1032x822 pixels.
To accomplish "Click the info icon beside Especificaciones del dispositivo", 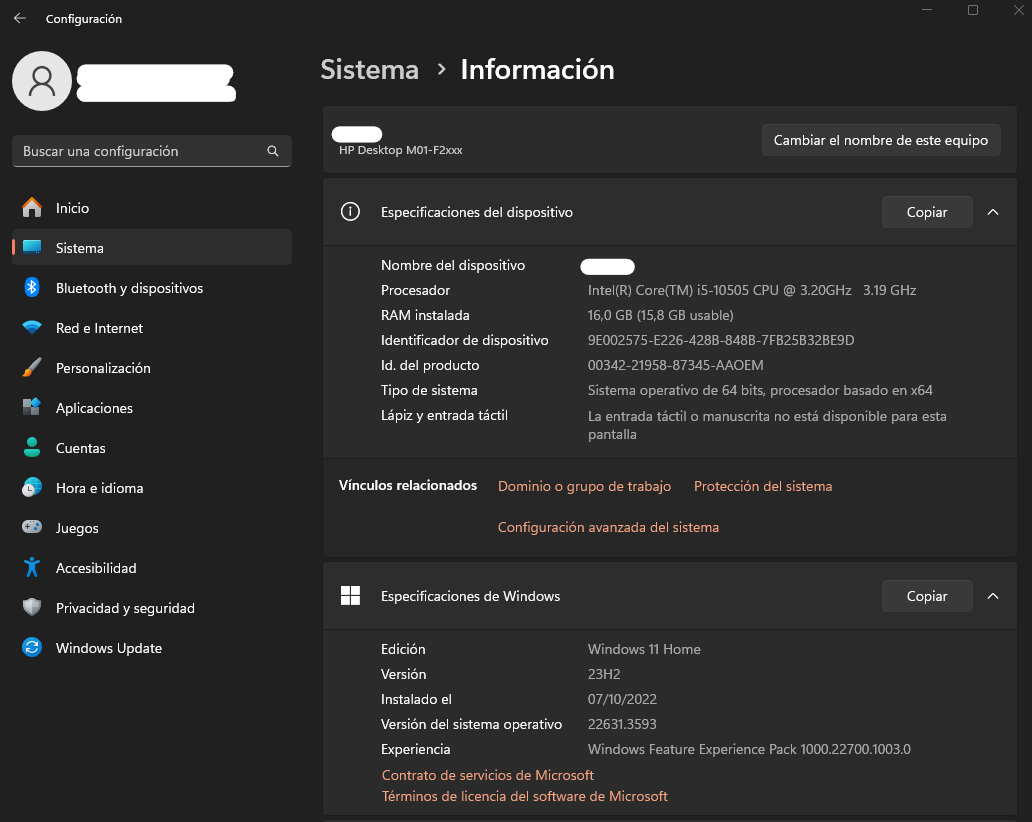I will point(350,212).
